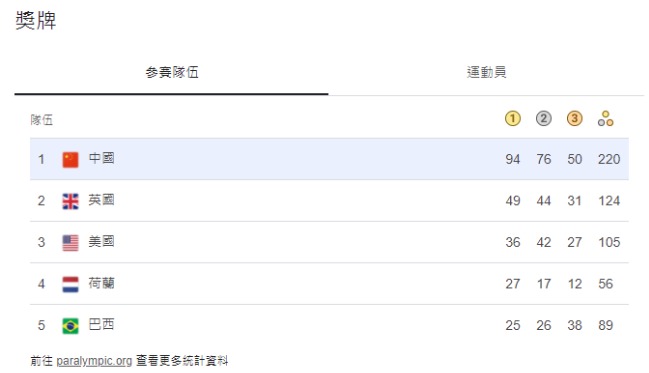Open the 英國 team row
The width and height of the screenshot is (649, 373).
click(x=329, y=201)
